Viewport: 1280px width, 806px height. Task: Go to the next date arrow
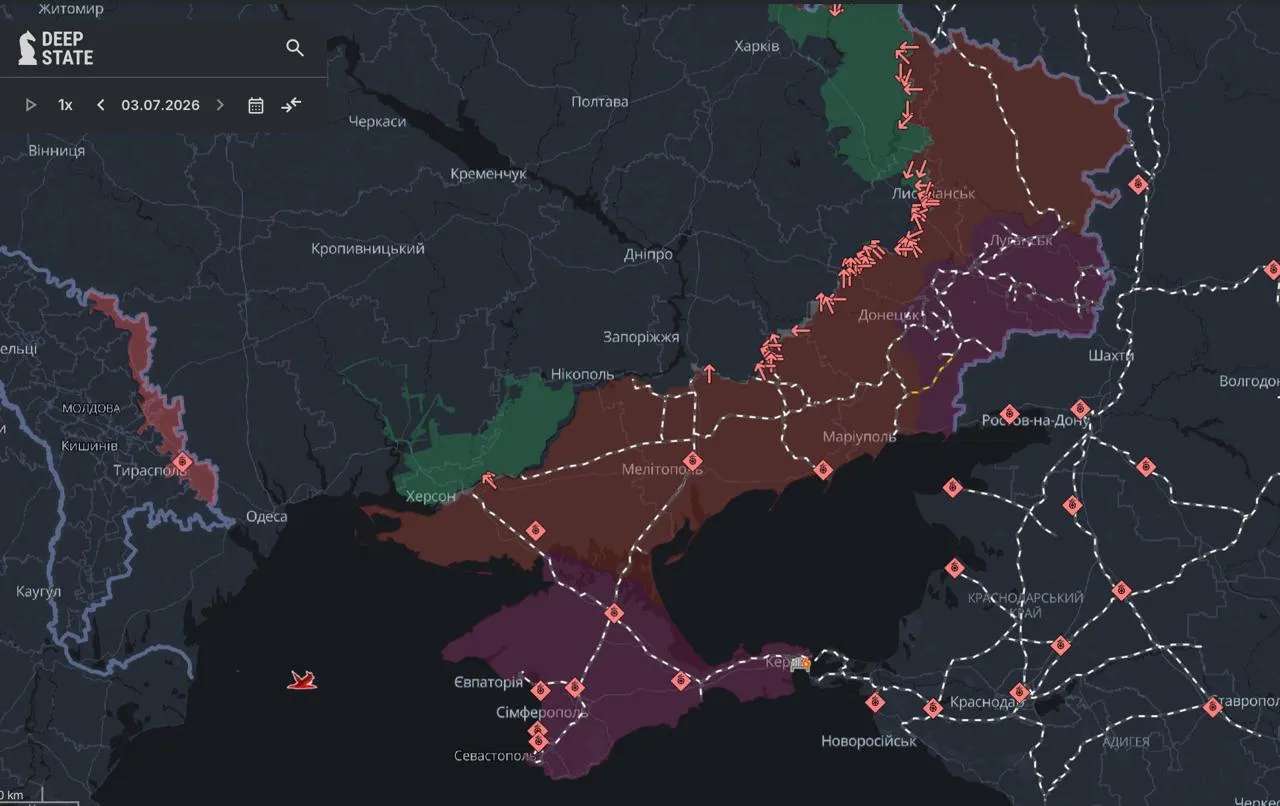pos(220,105)
